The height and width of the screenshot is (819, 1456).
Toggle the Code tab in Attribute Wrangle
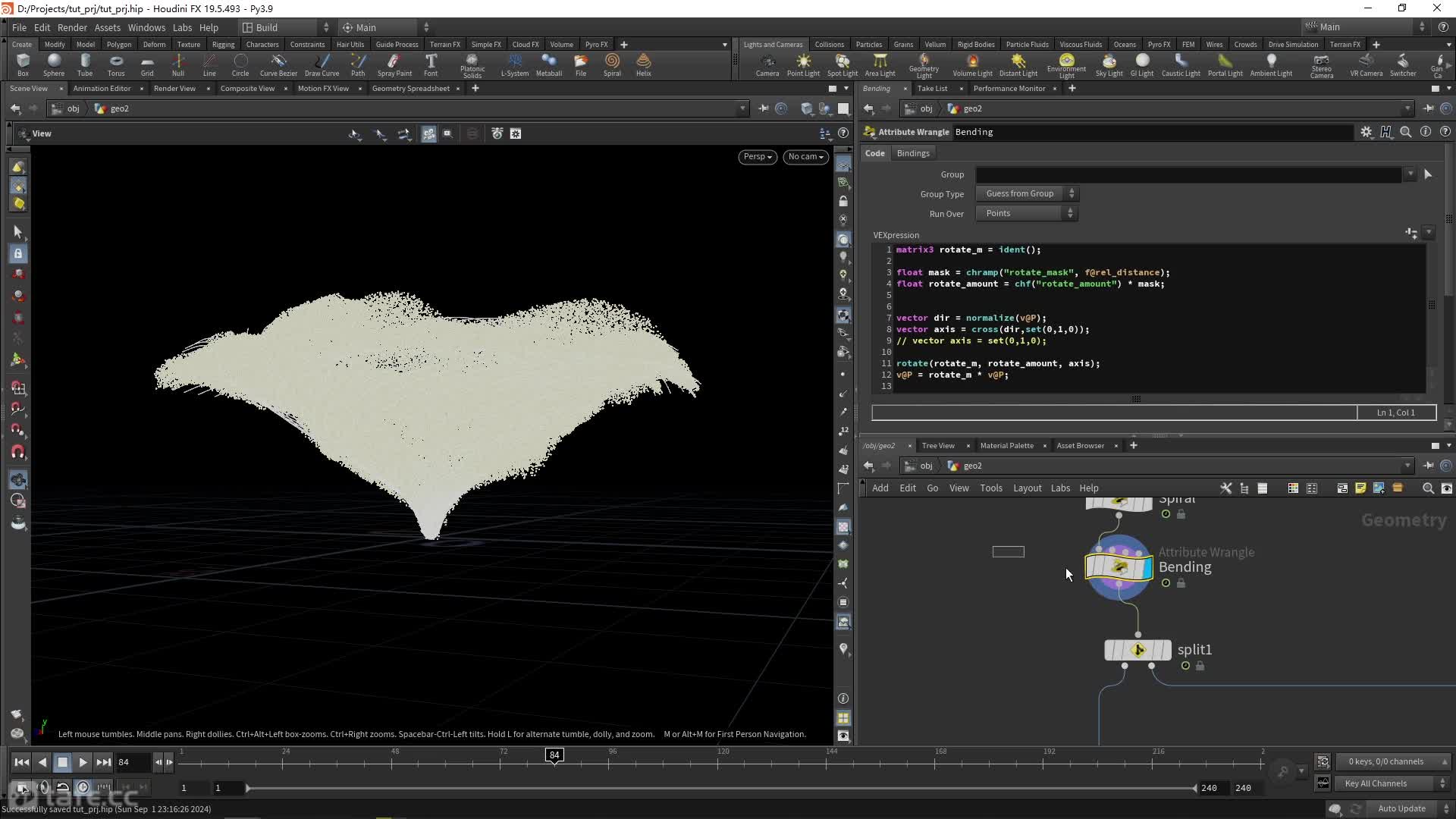tap(874, 153)
